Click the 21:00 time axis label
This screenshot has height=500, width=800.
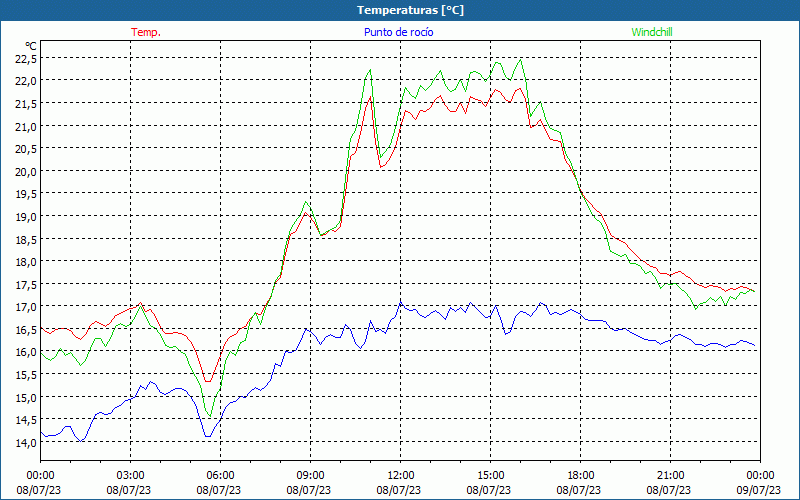[x=670, y=476]
